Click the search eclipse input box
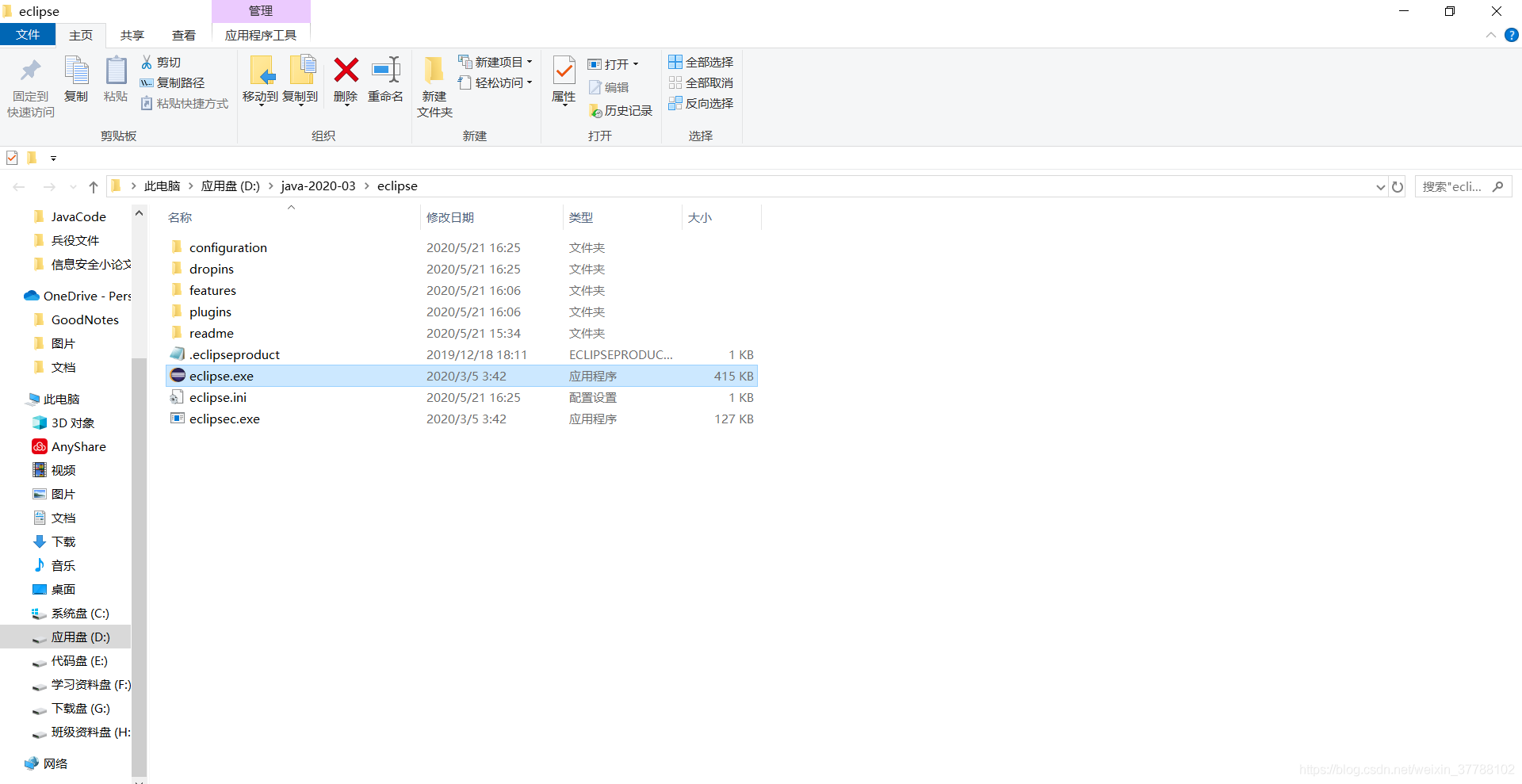The image size is (1522, 784). 1463,187
